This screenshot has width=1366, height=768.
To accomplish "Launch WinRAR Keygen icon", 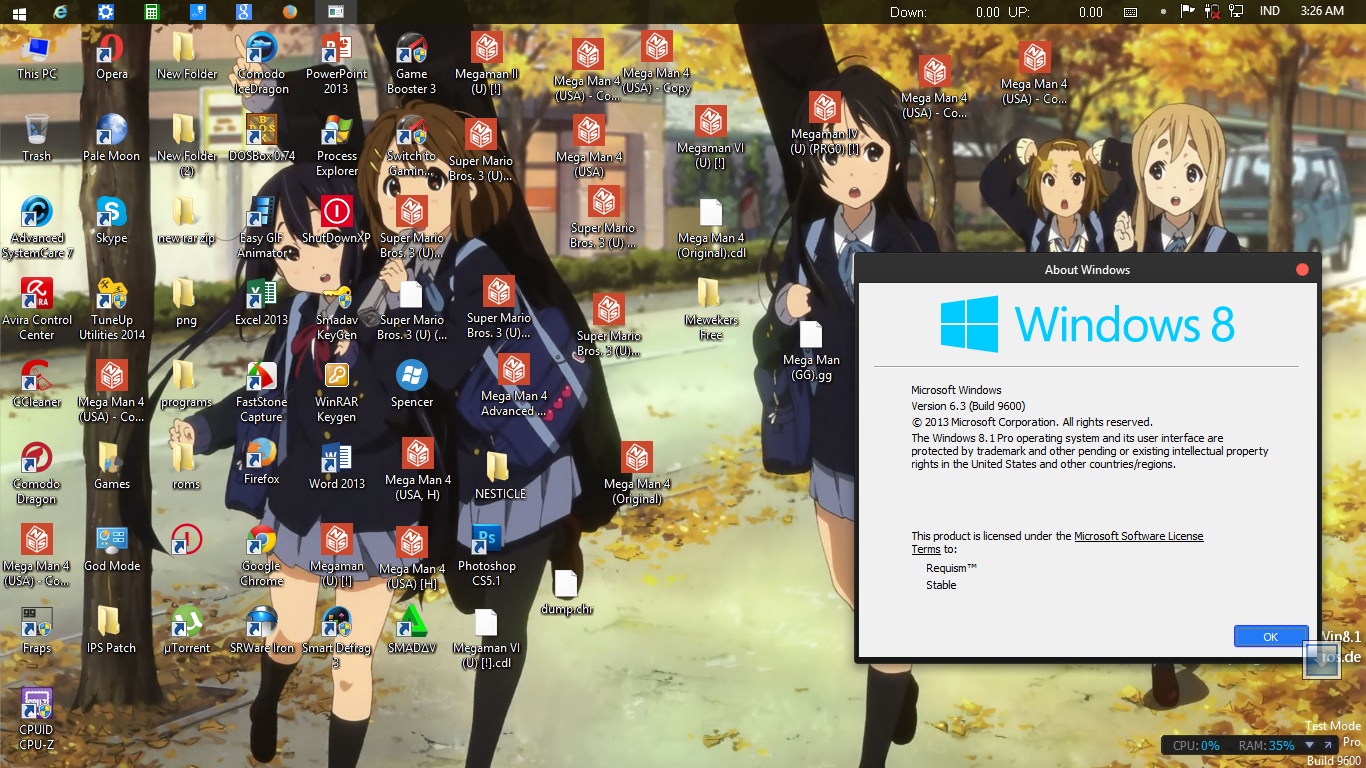I will click(x=337, y=392).
